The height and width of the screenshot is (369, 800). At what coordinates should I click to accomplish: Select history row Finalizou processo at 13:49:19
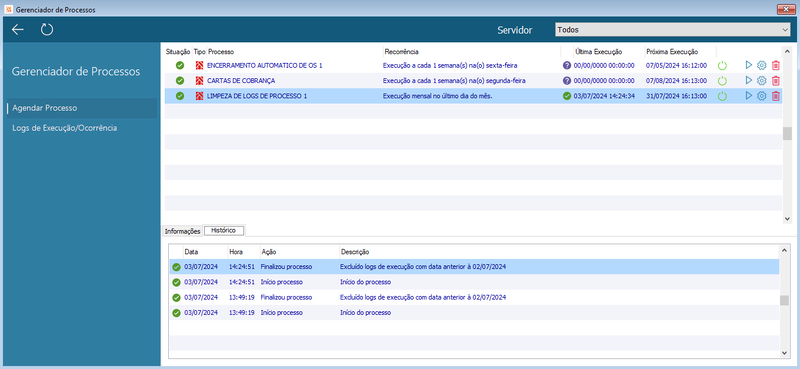coord(474,297)
